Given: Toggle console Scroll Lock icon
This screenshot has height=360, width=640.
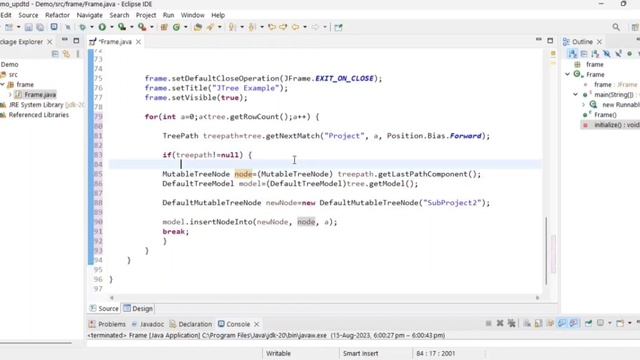Looking at the screenshot, I should coord(538,323).
